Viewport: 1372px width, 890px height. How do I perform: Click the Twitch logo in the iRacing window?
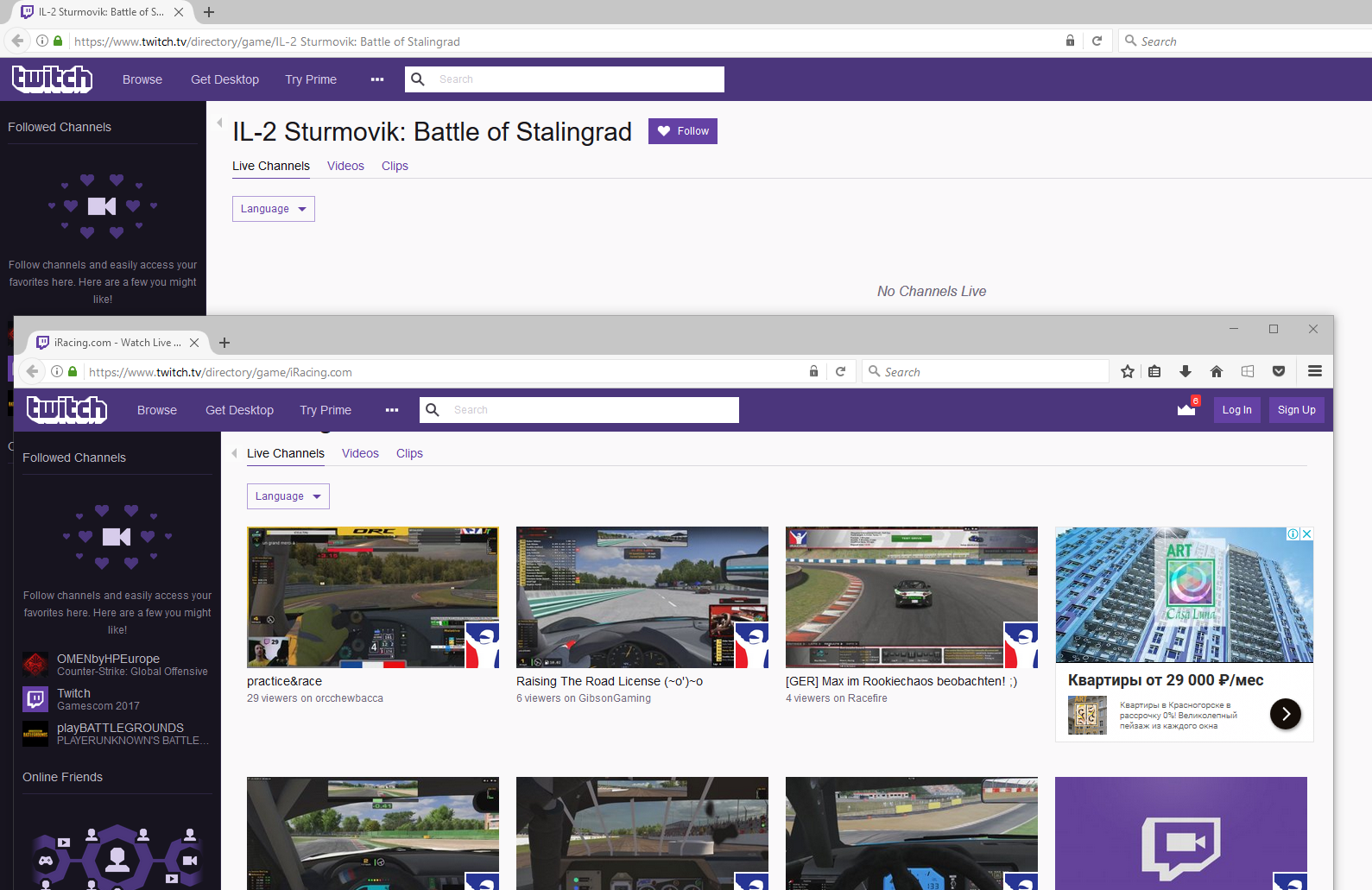(x=66, y=409)
